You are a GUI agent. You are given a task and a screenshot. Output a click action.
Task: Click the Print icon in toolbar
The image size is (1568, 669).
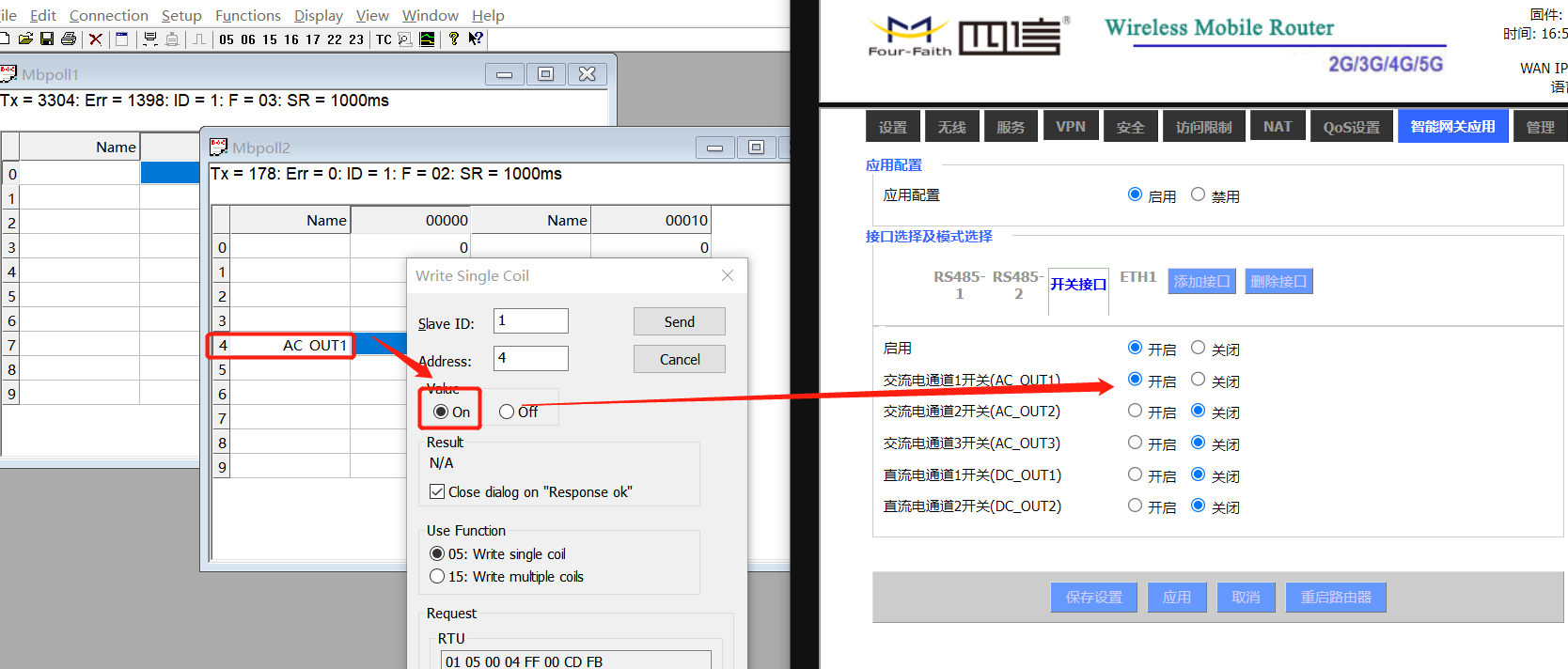pyautogui.click(x=69, y=39)
